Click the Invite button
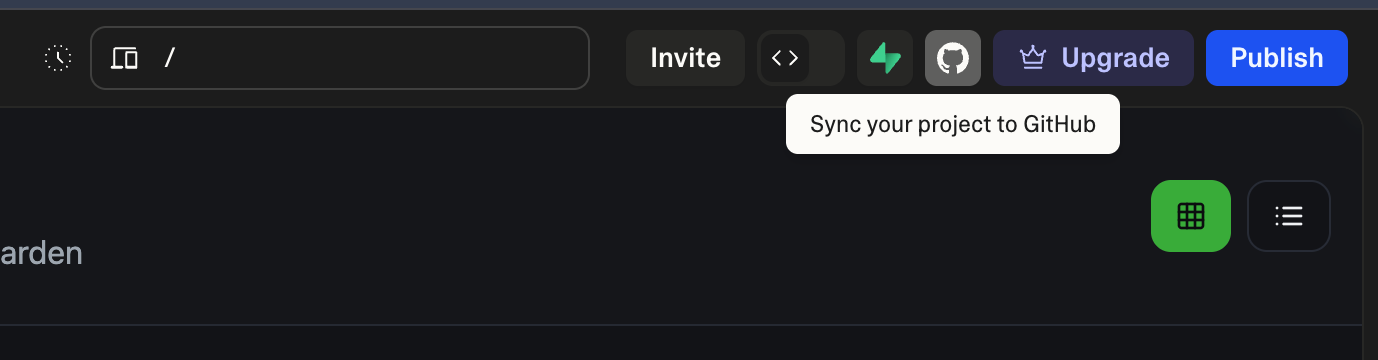Screen dimensions: 1378x360 pyautogui.click(x=685, y=58)
